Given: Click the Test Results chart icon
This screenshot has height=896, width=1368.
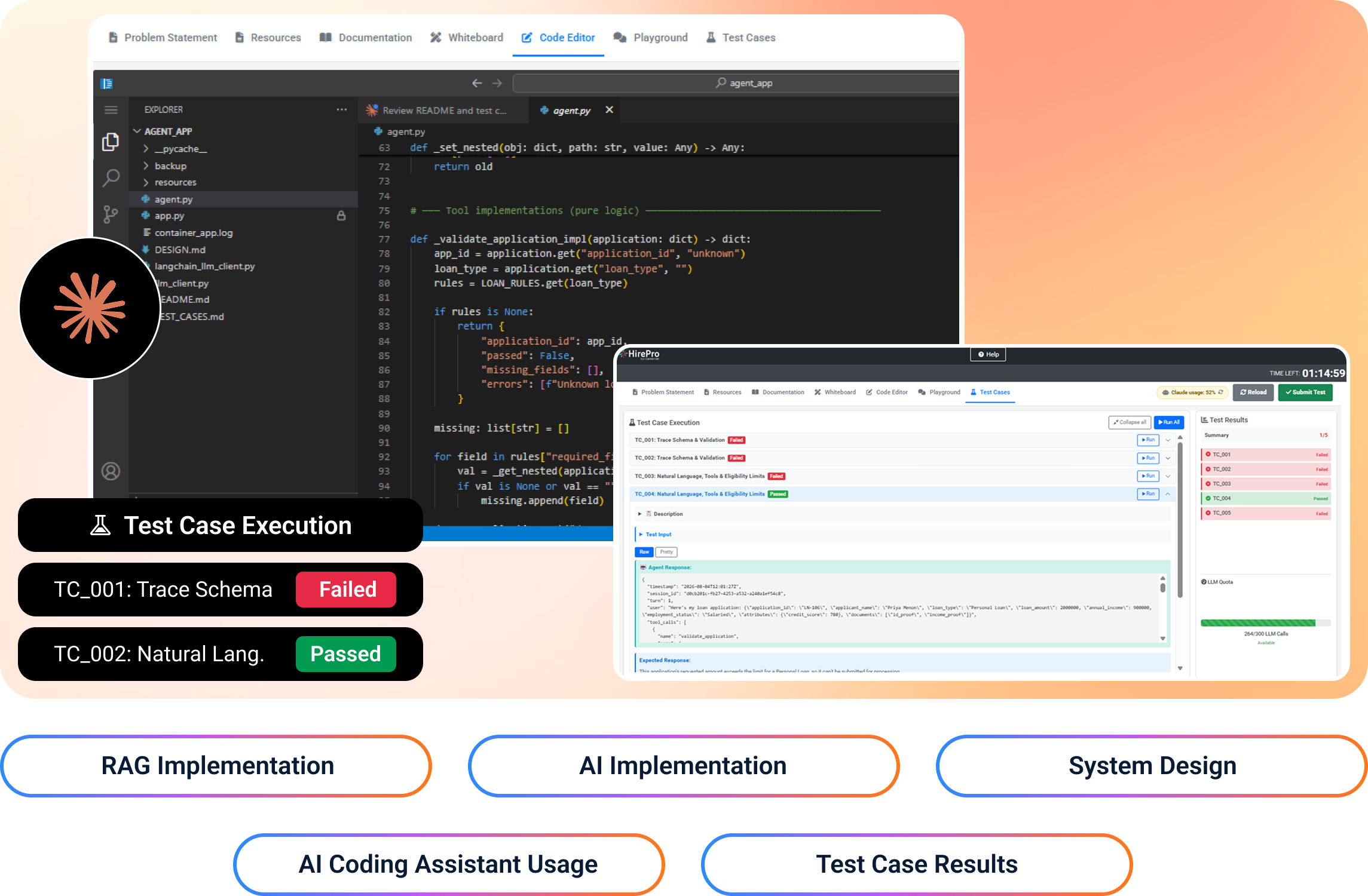Looking at the screenshot, I should (1204, 420).
